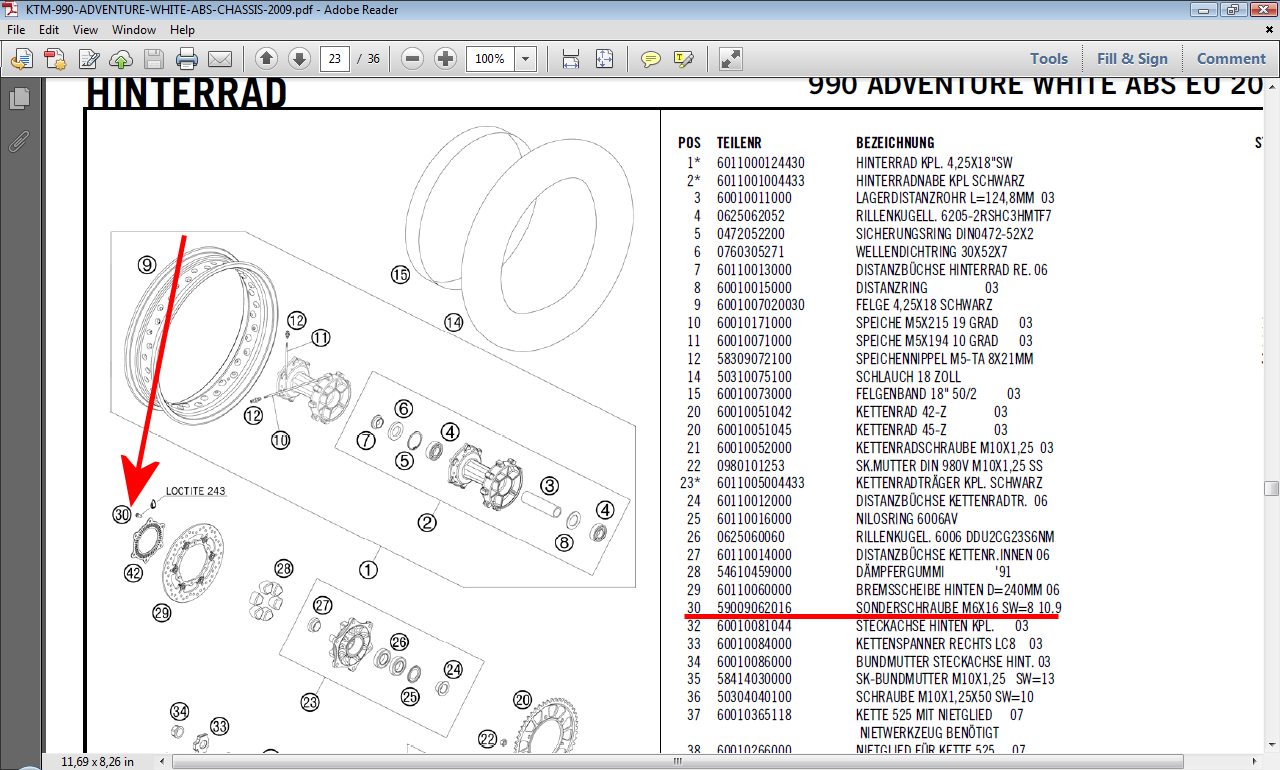Zoom out using the minus button

click(x=412, y=59)
